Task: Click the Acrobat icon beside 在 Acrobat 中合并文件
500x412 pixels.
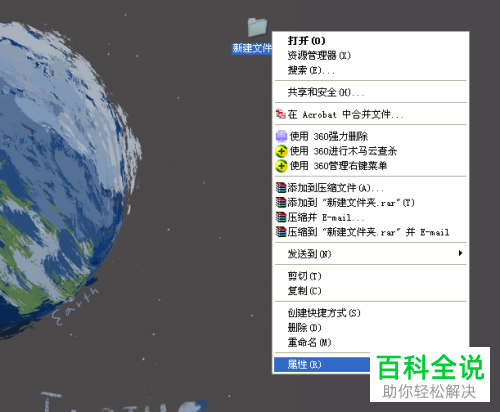Action: (281, 114)
